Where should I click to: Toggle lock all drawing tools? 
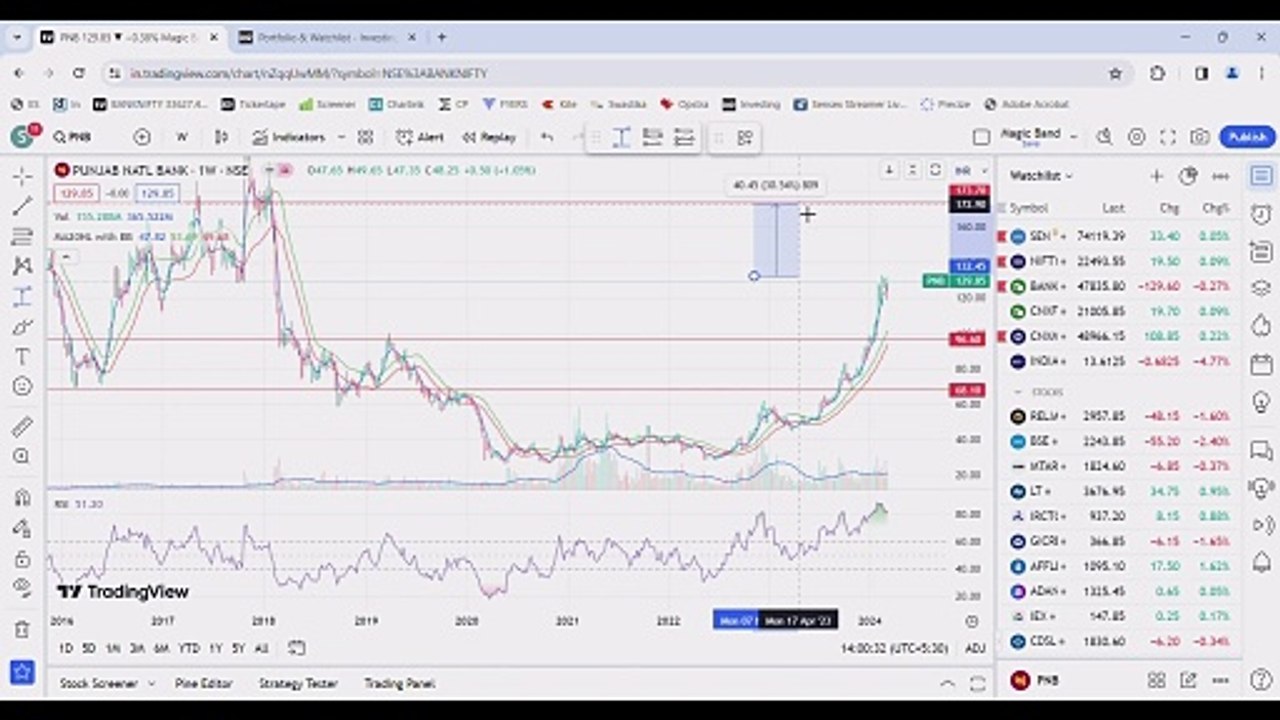pos(22,558)
